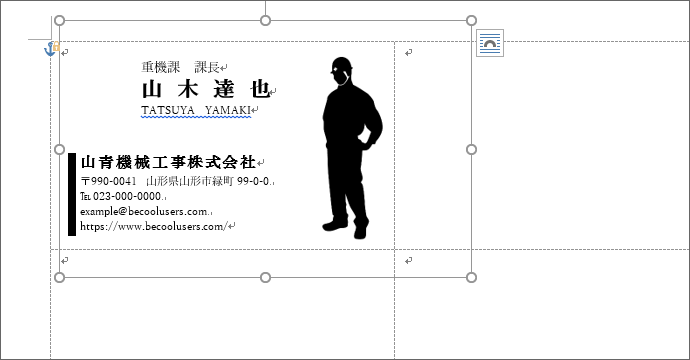
Task: Click the top-center resize handle
Action: (265, 21)
